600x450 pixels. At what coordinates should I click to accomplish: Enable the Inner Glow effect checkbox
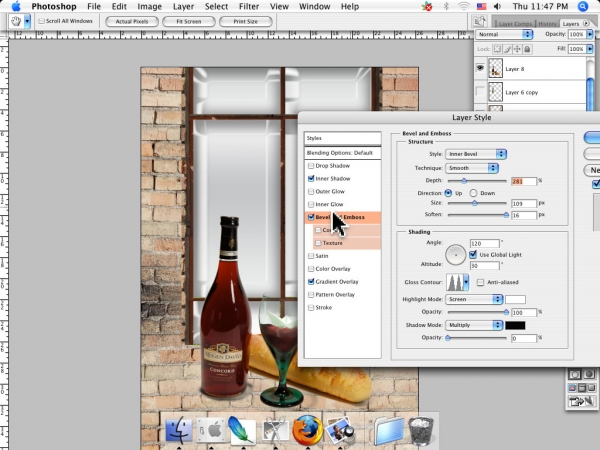click(x=311, y=204)
